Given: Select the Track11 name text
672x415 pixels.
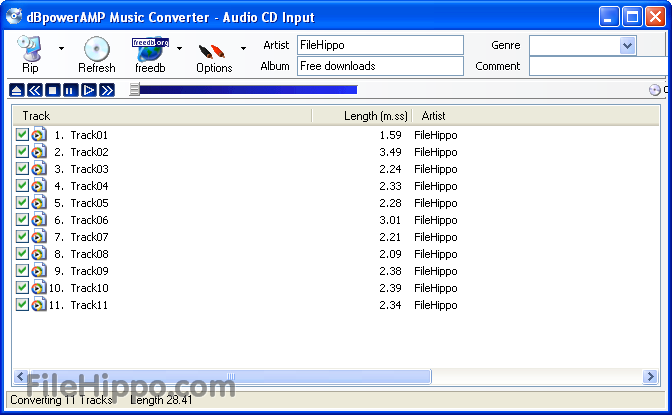Looking at the screenshot, I should coord(89,305).
